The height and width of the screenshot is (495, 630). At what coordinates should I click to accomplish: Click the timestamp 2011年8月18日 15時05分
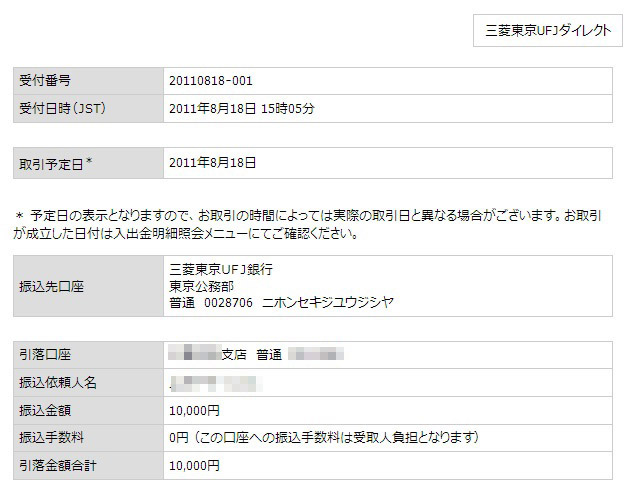click(x=242, y=108)
